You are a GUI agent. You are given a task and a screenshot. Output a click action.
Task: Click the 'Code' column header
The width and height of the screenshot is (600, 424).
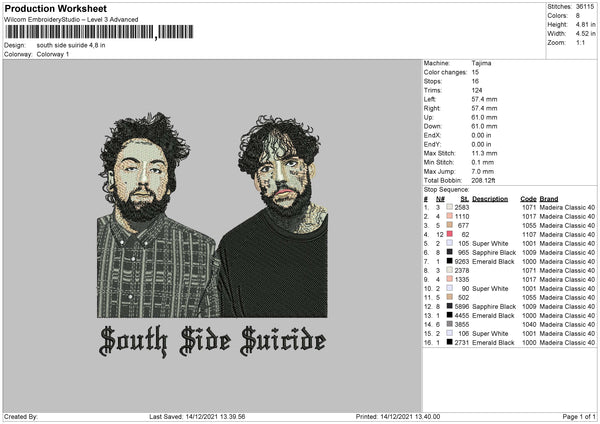click(528, 199)
